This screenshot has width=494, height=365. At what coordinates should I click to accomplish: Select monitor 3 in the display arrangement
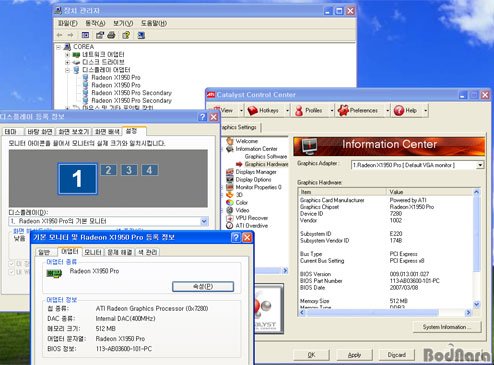pos(129,170)
